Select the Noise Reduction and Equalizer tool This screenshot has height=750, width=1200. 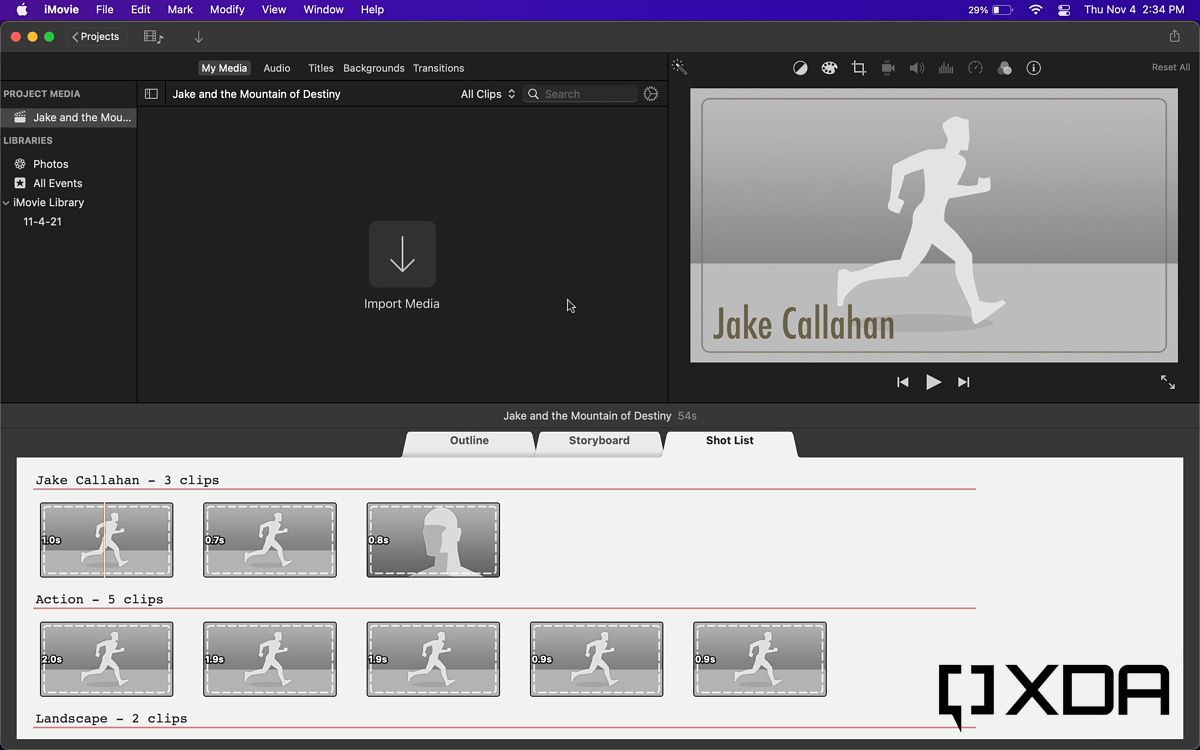(x=946, y=67)
